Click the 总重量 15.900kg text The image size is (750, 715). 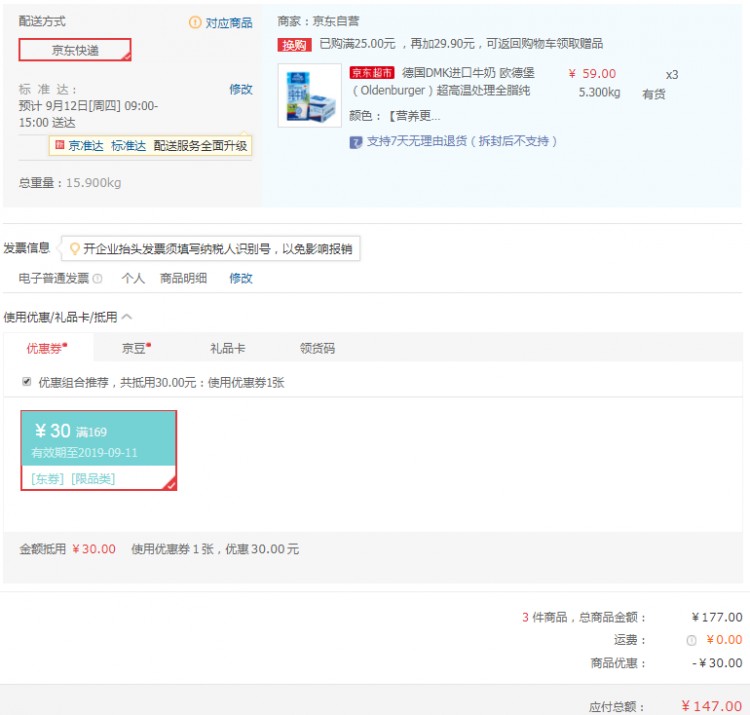70,183
